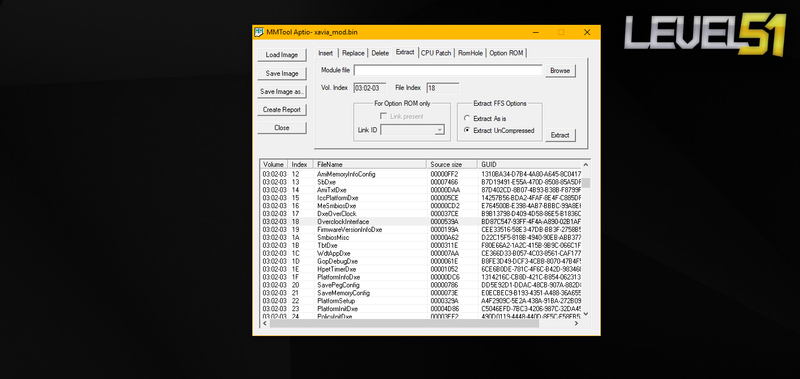Image resolution: width=800 pixels, height=379 pixels.
Task: Switch to the Insert tab
Action: click(x=326, y=53)
